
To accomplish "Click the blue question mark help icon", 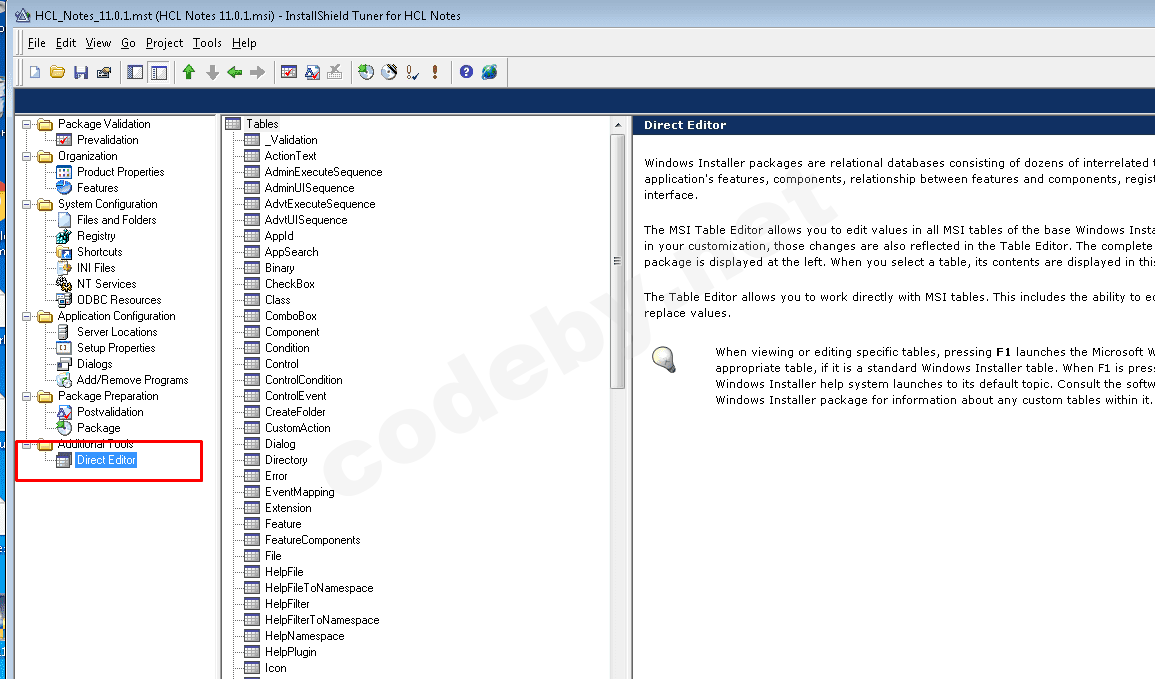I will (x=466, y=72).
